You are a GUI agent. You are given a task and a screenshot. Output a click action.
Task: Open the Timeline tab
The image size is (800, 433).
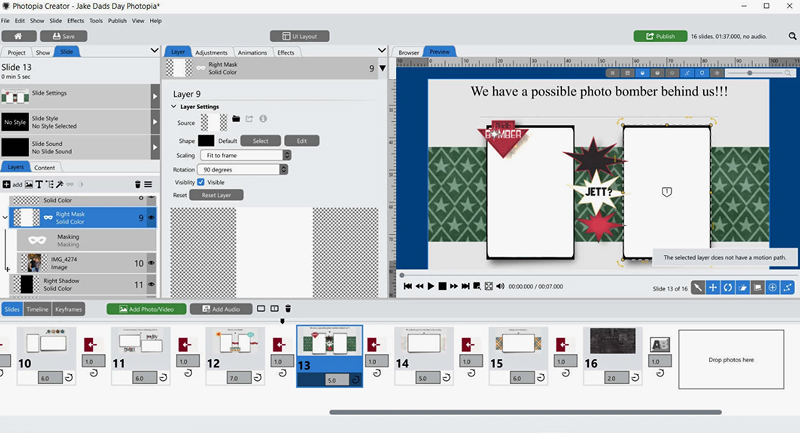37,309
